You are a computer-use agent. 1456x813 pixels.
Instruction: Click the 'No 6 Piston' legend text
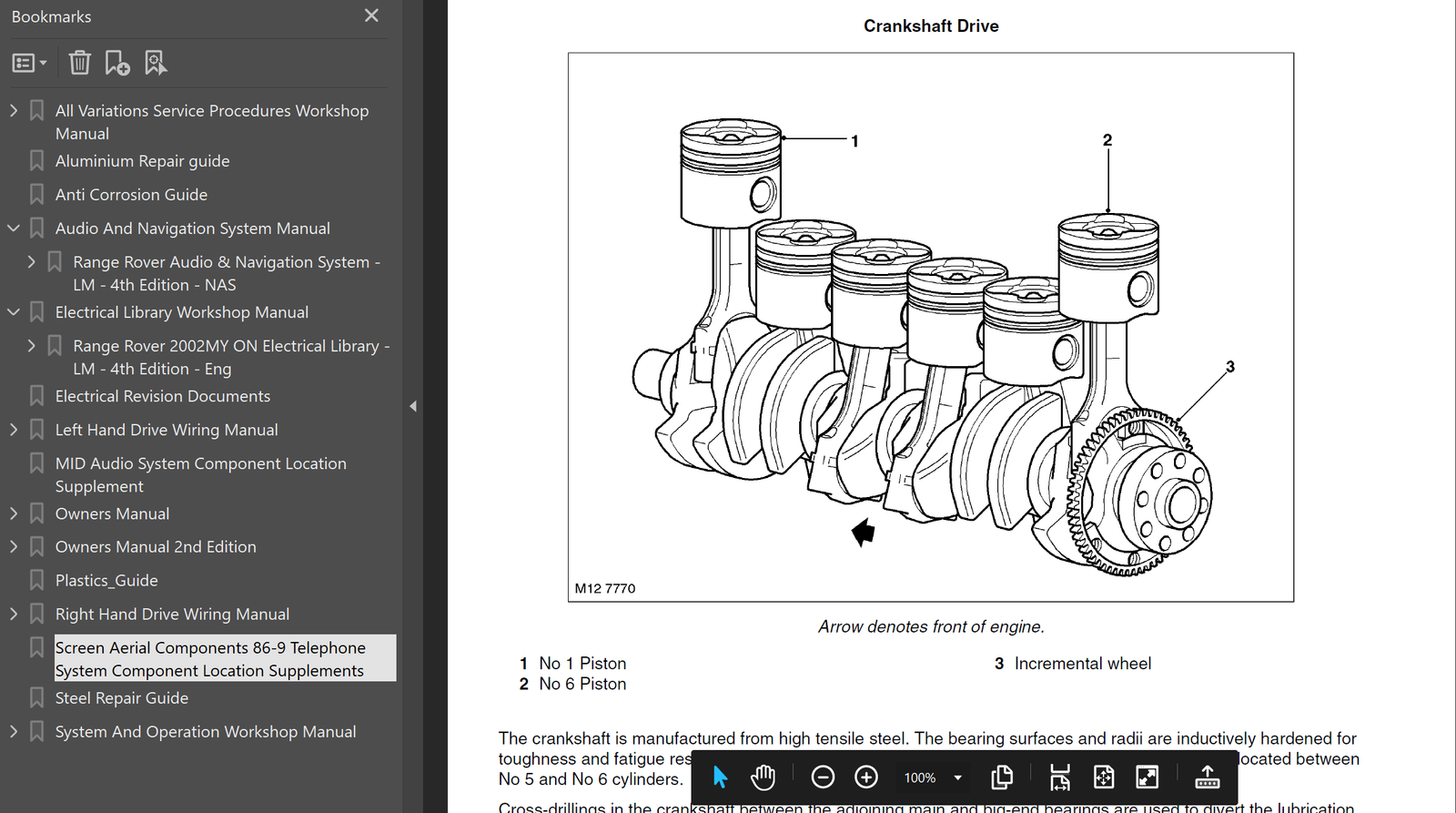[582, 684]
